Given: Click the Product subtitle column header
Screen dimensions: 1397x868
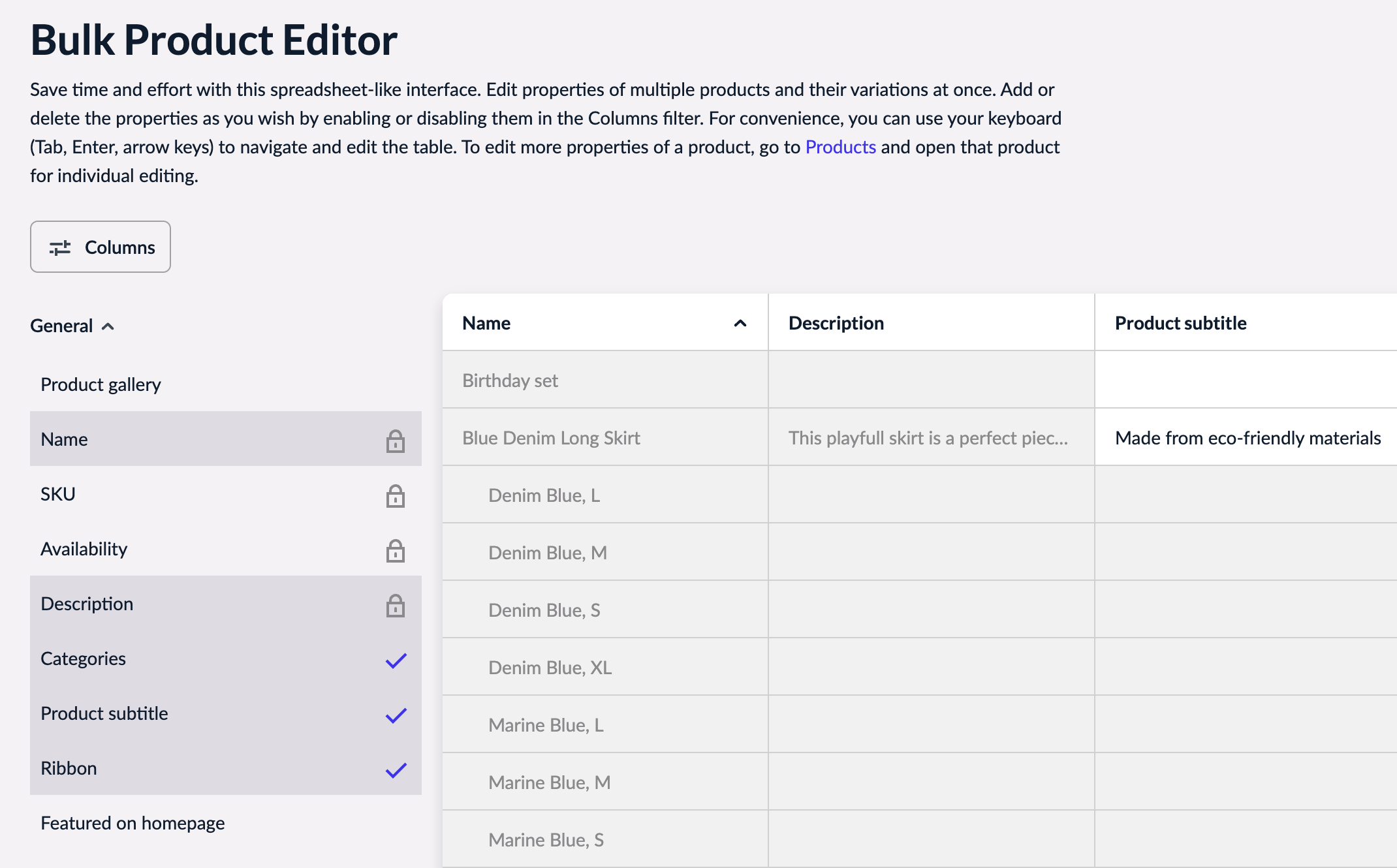Looking at the screenshot, I should pyautogui.click(x=1246, y=322).
